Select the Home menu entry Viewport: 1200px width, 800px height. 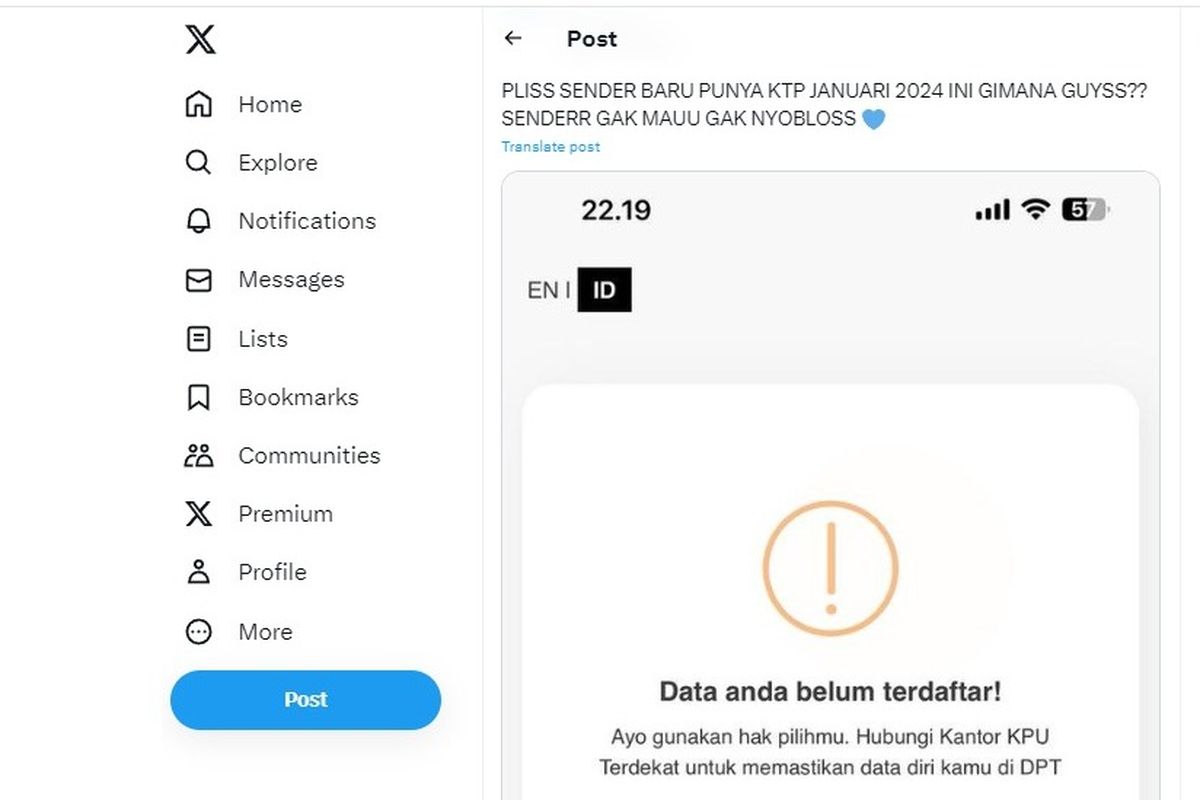[270, 103]
